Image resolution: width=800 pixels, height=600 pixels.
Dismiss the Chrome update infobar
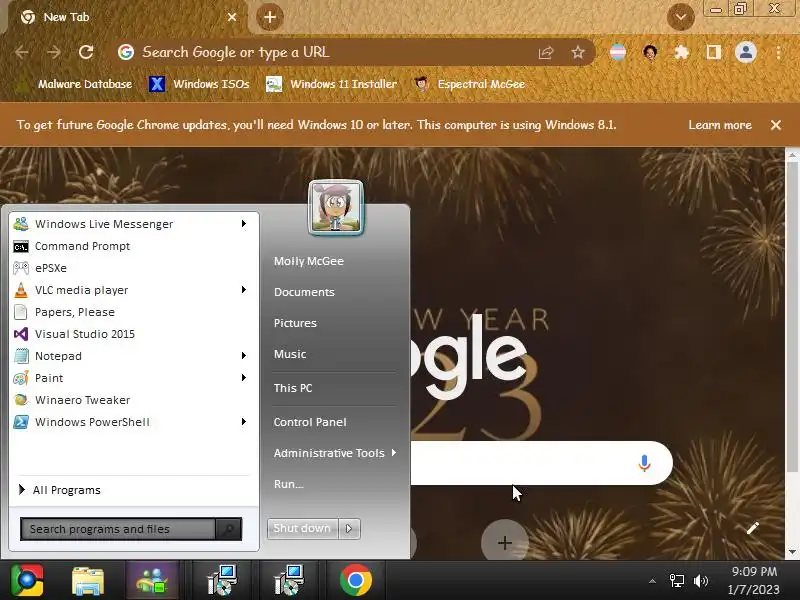(776, 125)
